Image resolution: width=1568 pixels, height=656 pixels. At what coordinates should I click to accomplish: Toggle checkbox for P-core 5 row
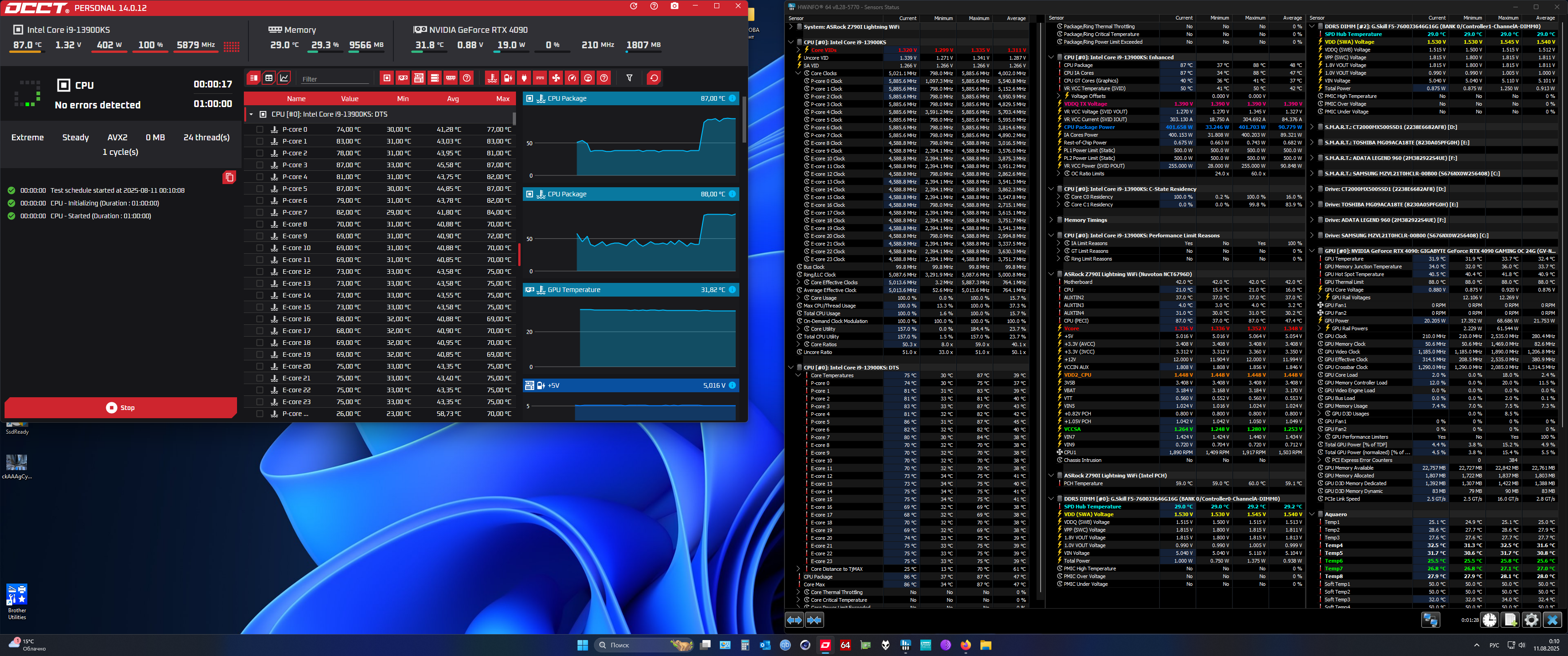[x=260, y=189]
